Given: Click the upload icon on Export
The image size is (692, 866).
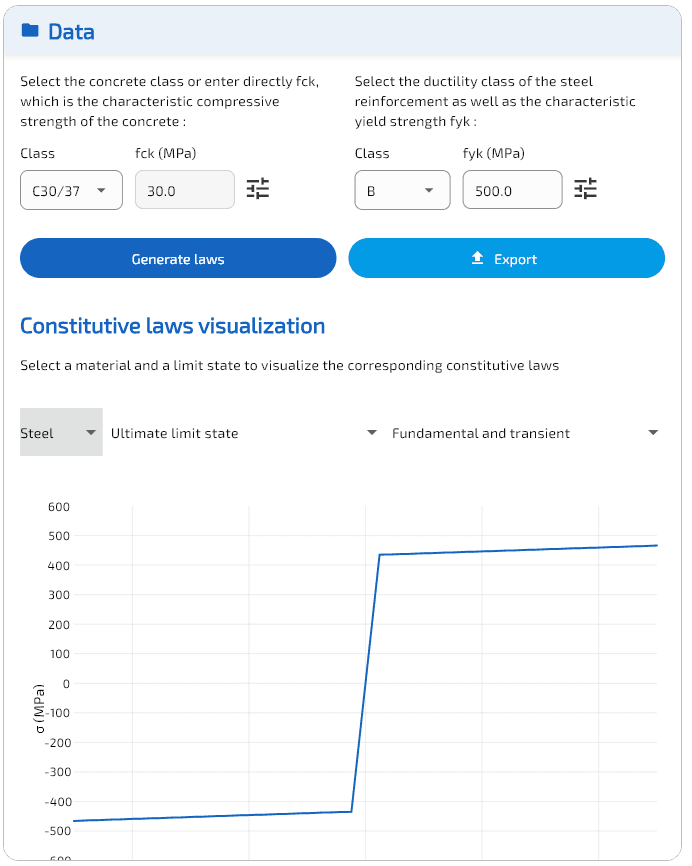Looking at the screenshot, I should [477, 259].
